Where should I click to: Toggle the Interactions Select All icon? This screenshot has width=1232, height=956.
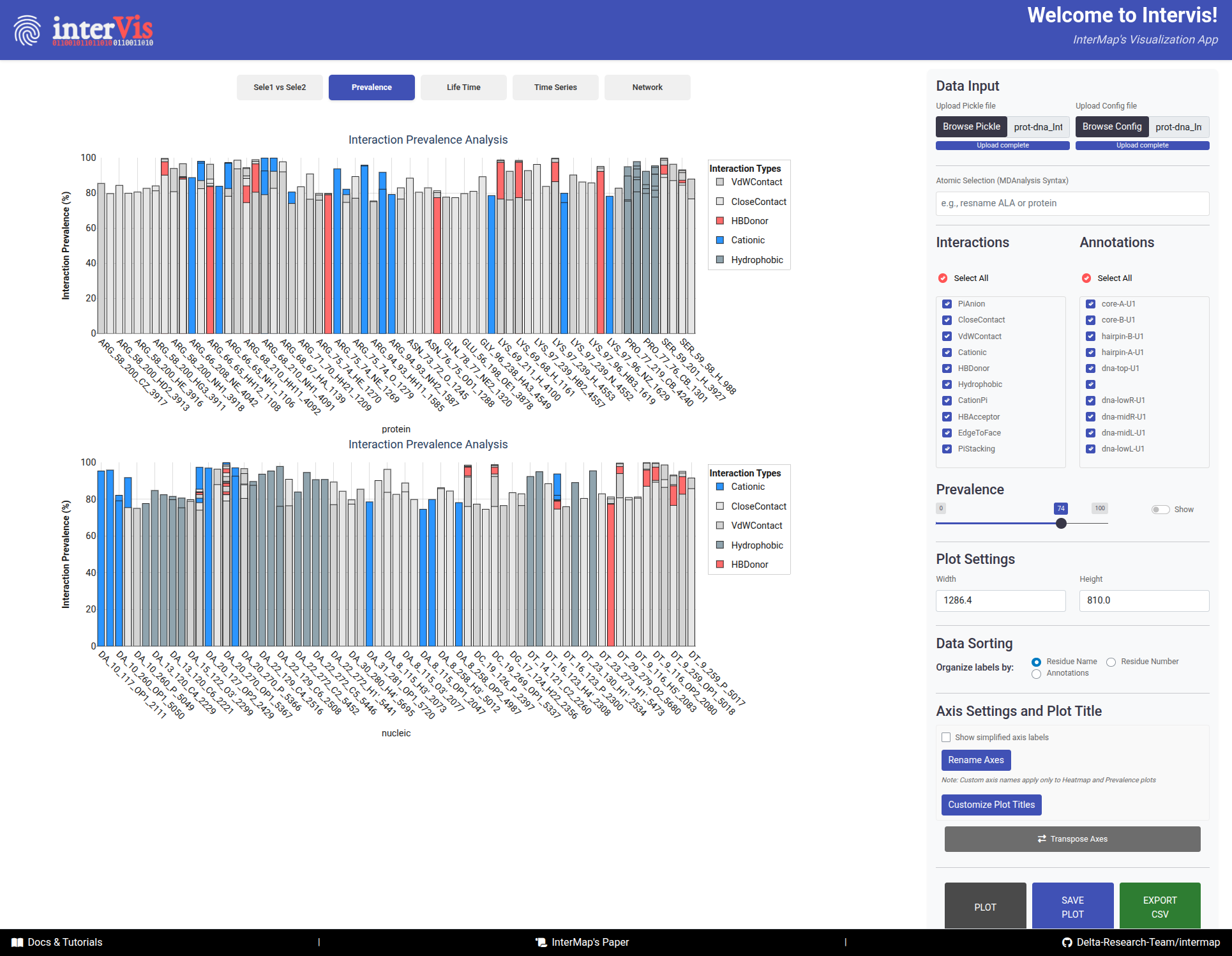pyautogui.click(x=943, y=278)
